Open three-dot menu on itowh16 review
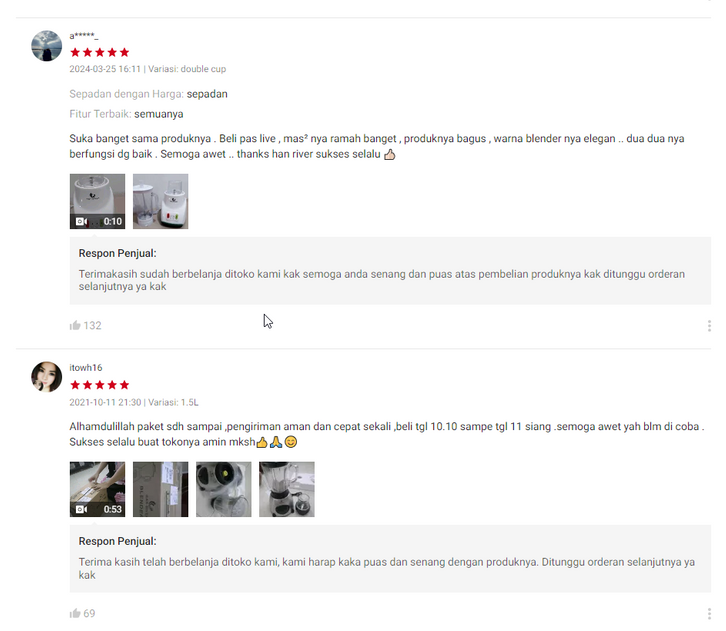 coord(709,614)
